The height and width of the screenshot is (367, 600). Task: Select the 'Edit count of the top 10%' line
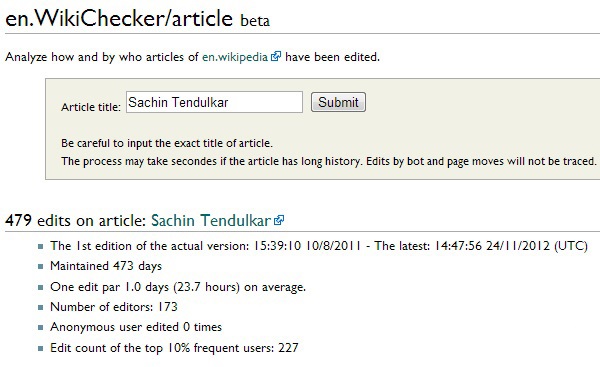pos(174,348)
